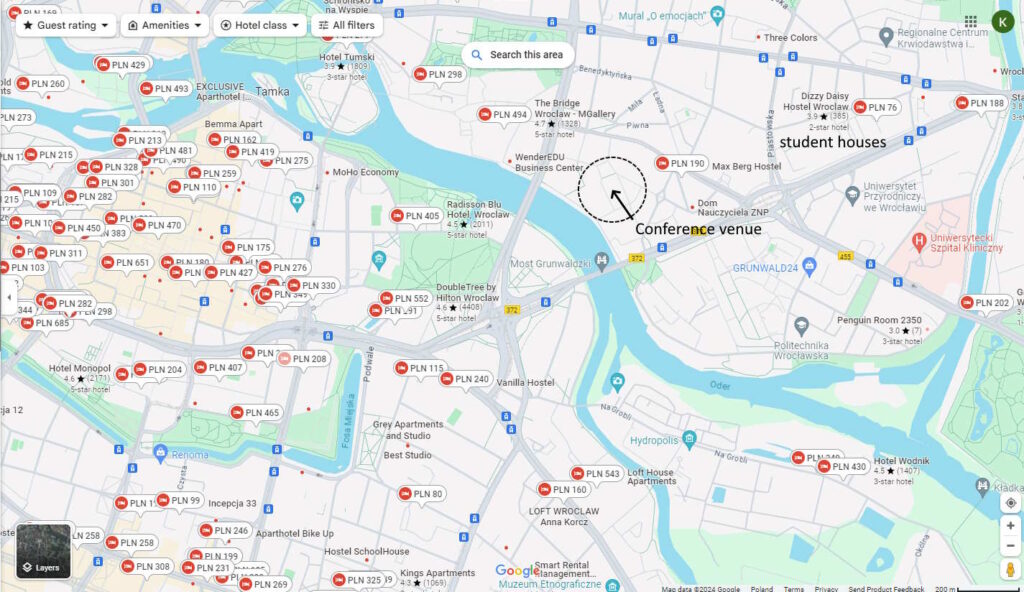Image resolution: width=1024 pixels, height=592 pixels.
Task: Open the Terms link at the bottom
Action: coord(793,589)
